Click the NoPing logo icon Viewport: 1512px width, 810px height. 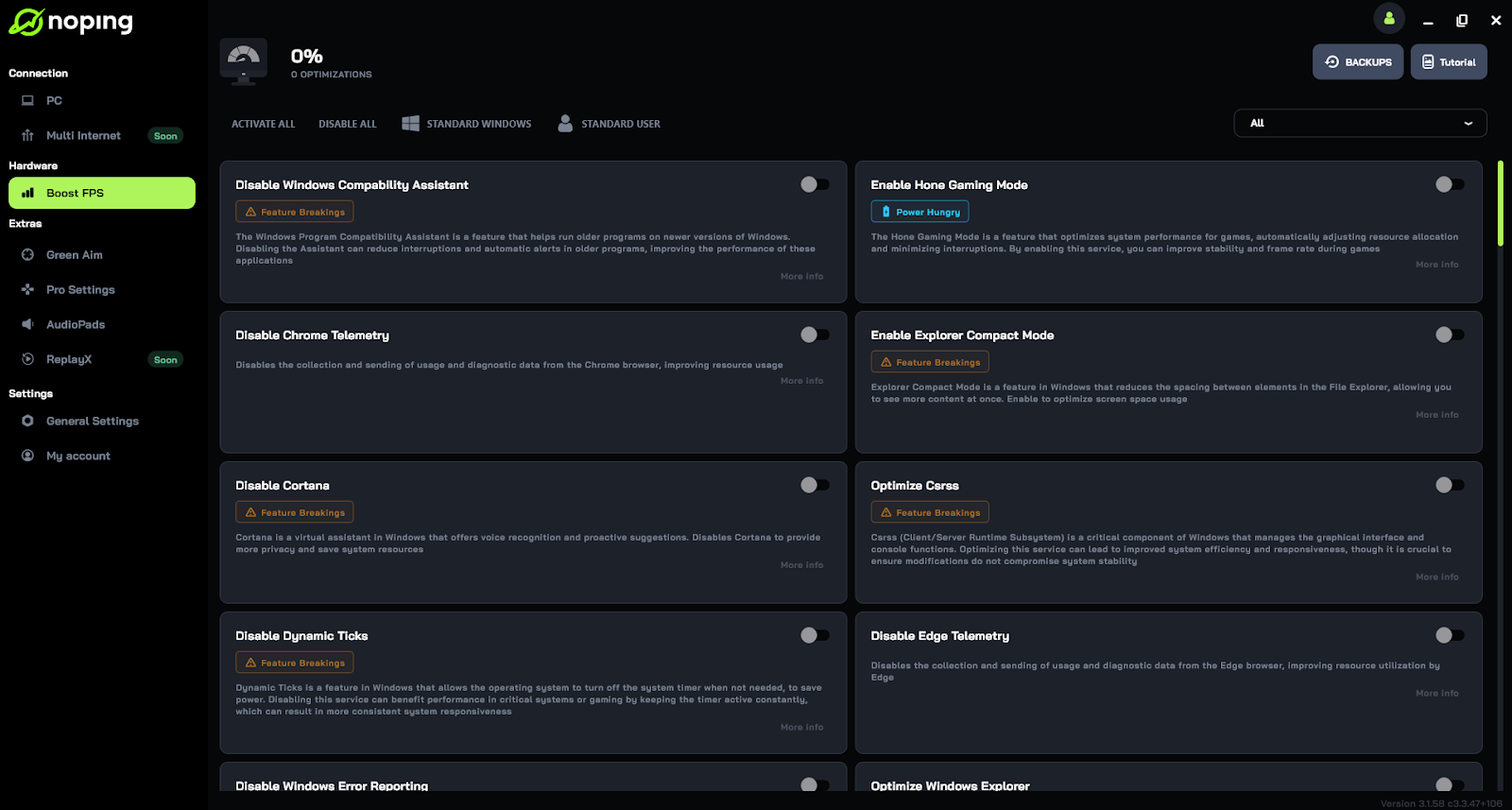26,22
